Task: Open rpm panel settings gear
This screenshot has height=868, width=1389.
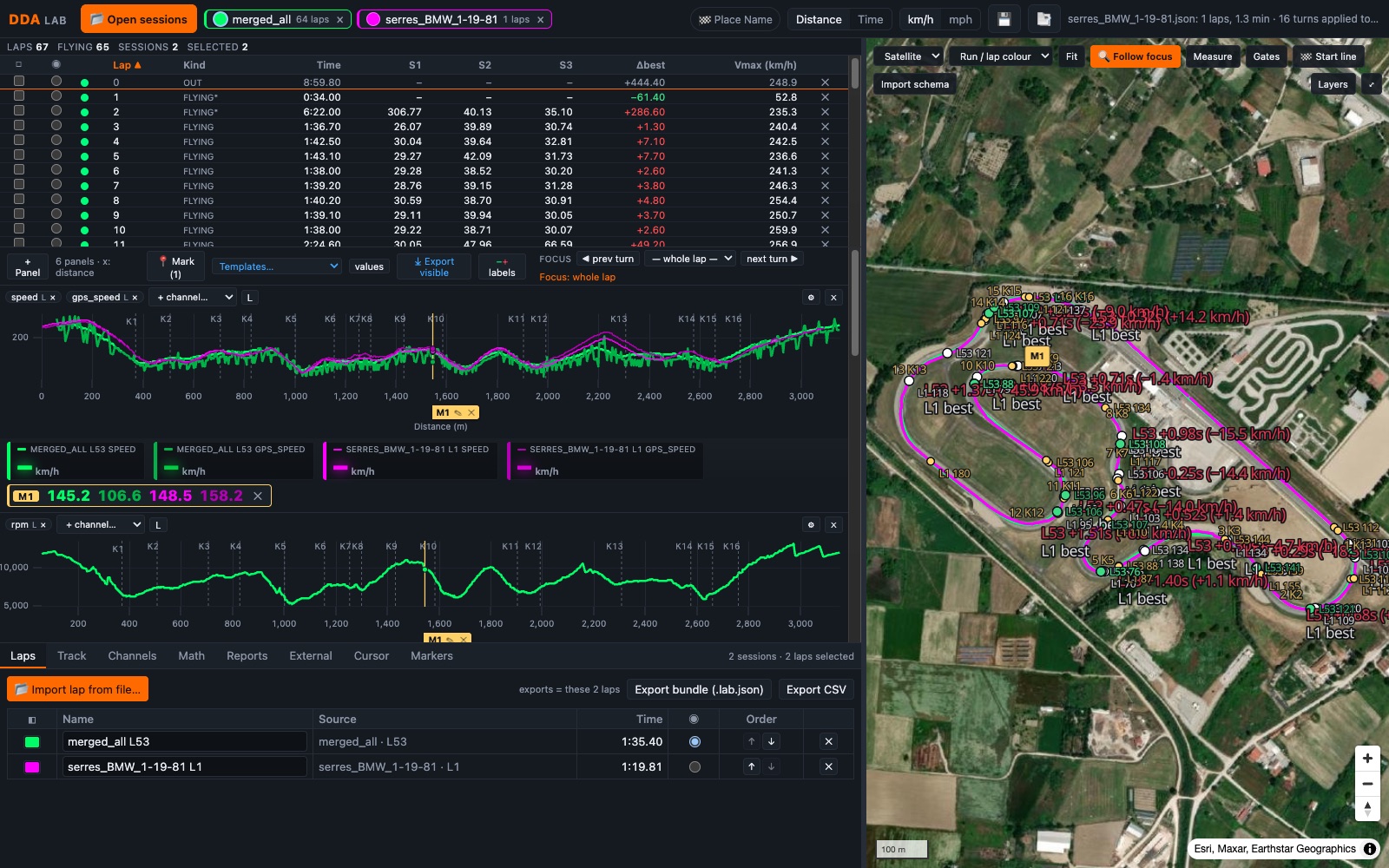Action: click(811, 524)
